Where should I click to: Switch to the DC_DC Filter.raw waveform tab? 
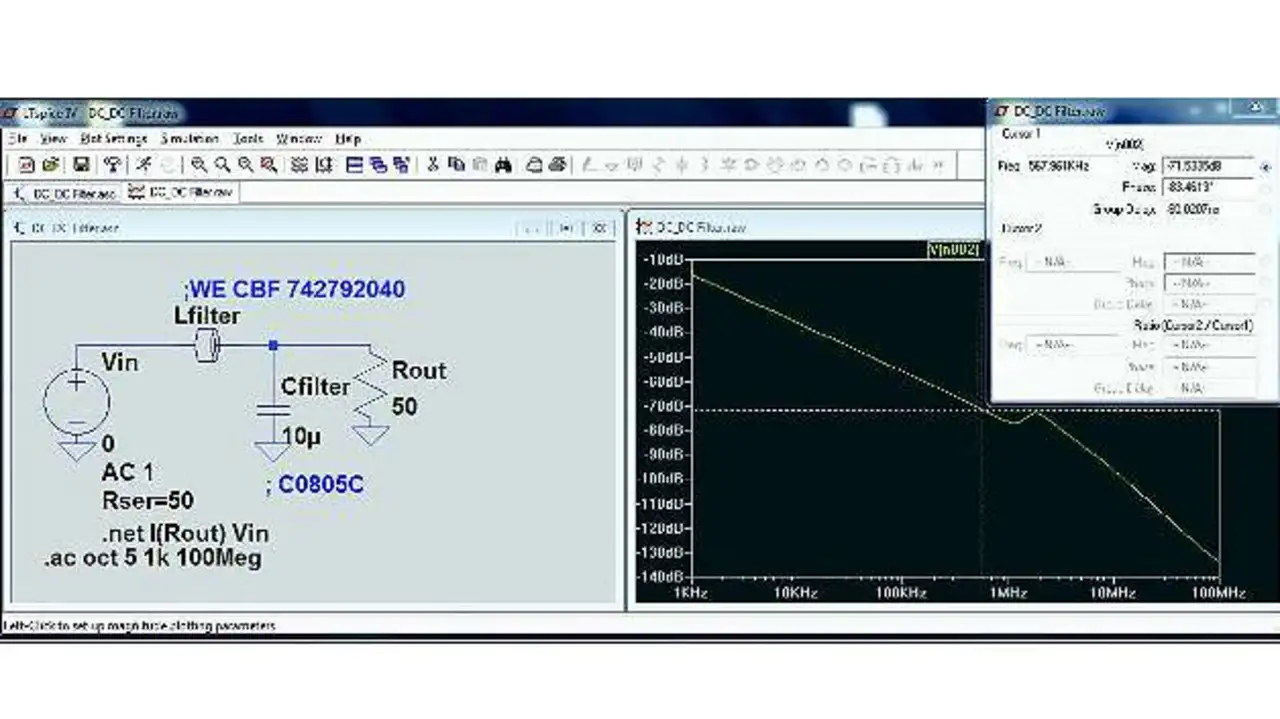[x=180, y=193]
